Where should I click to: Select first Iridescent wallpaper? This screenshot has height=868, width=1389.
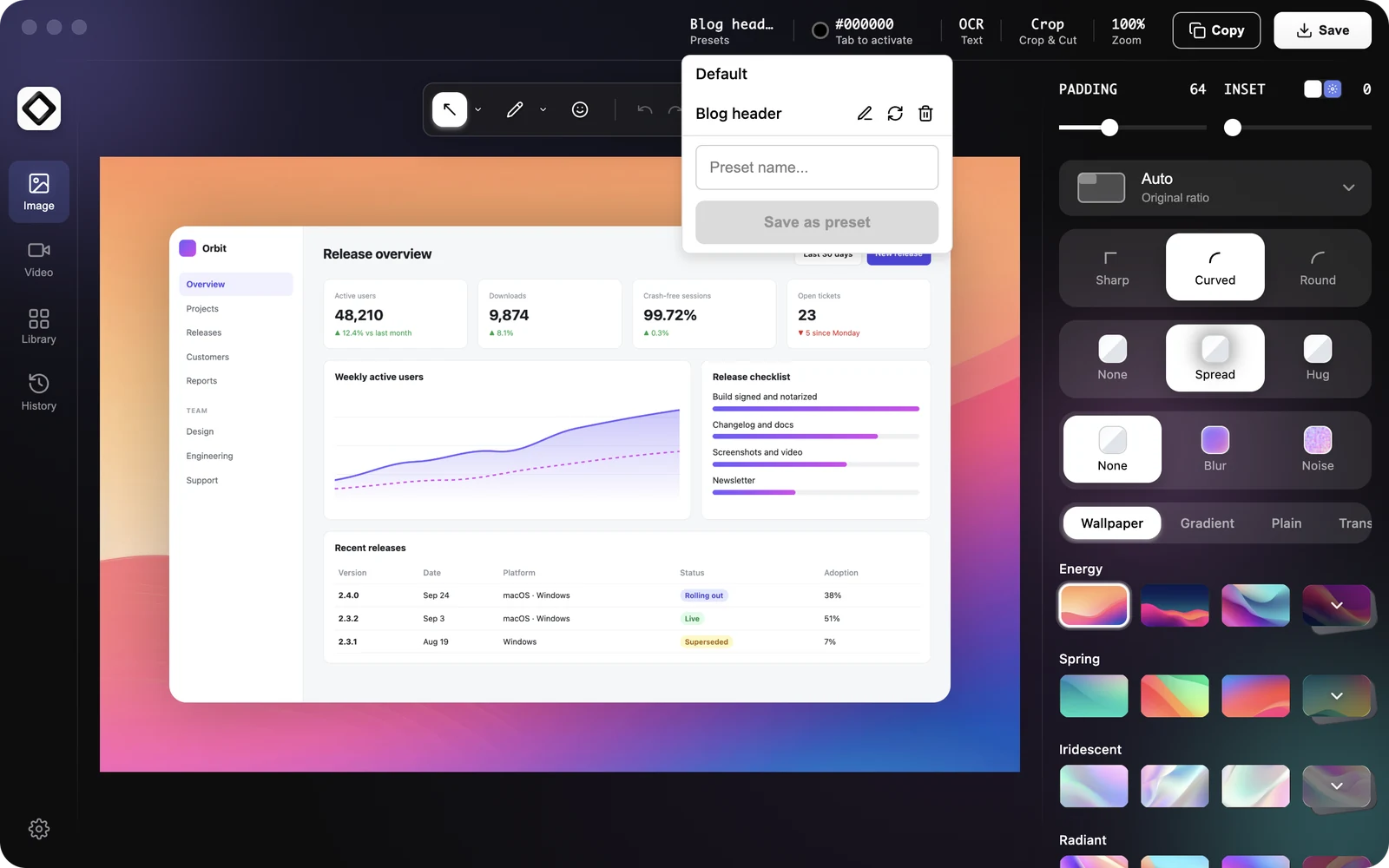pyautogui.click(x=1094, y=786)
